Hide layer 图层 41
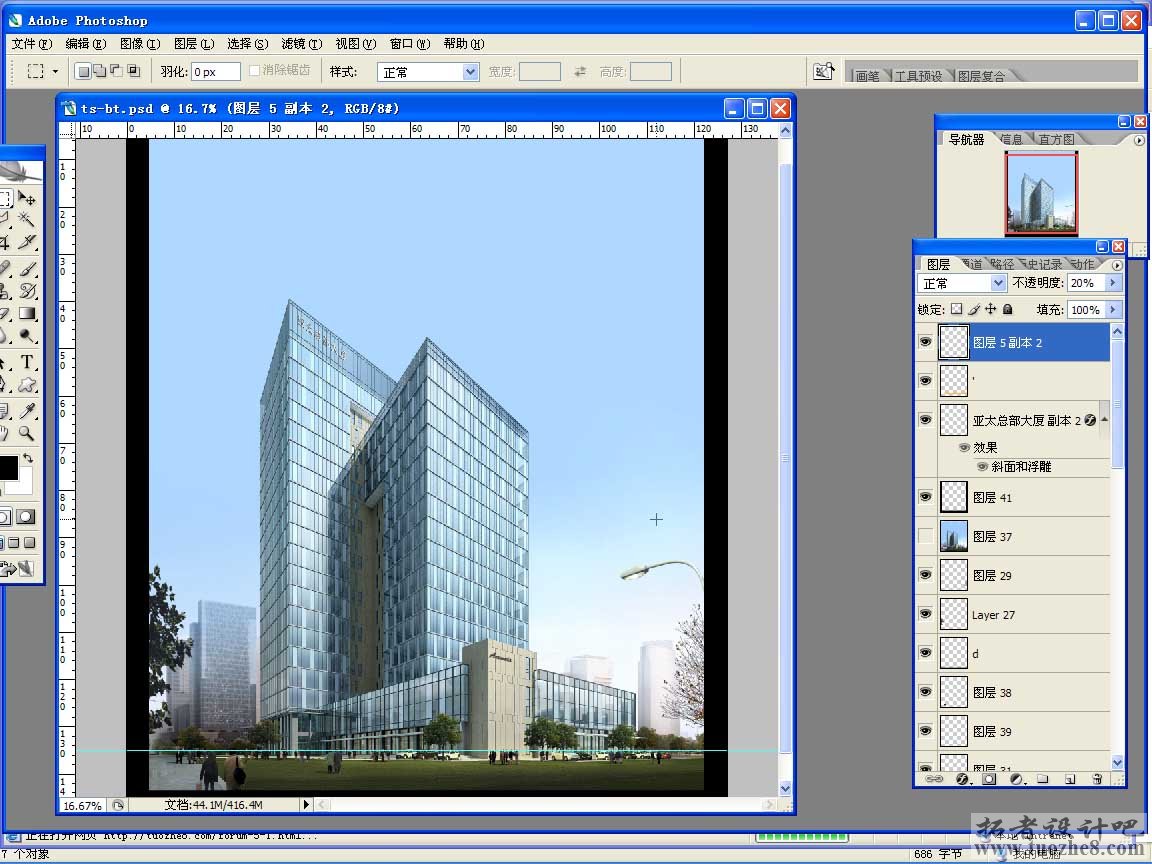Viewport: 1152px width, 864px height. click(x=926, y=497)
